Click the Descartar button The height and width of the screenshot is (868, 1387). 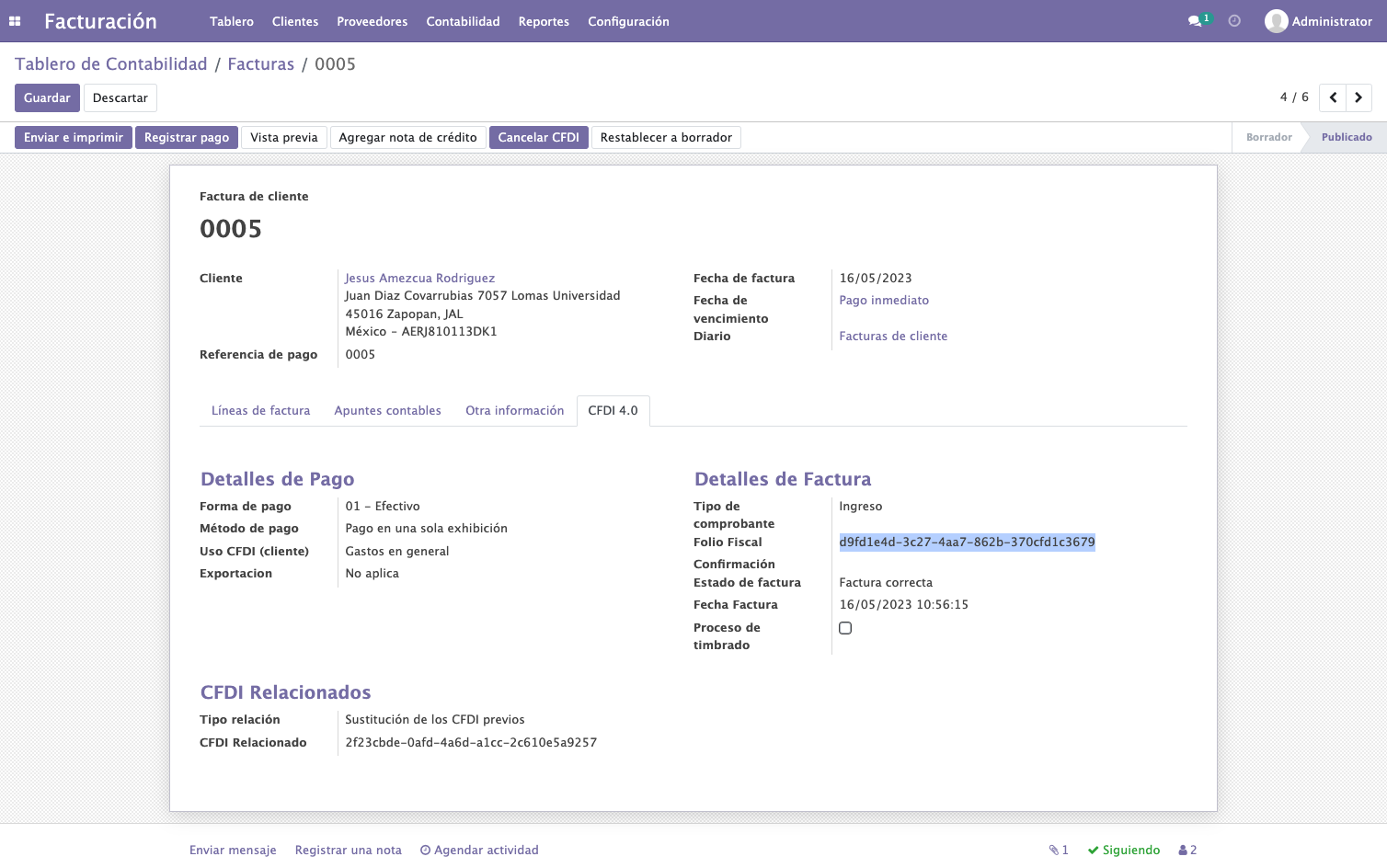click(x=120, y=97)
